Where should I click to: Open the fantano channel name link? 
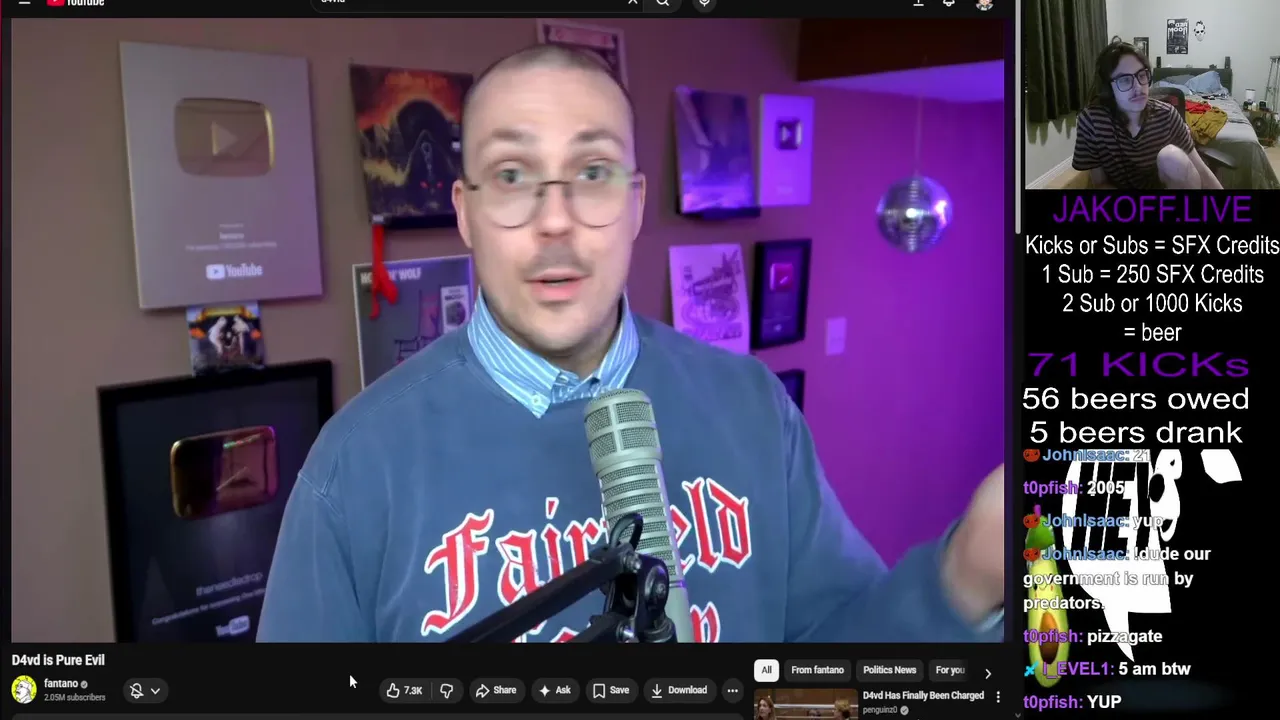pyautogui.click(x=61, y=684)
